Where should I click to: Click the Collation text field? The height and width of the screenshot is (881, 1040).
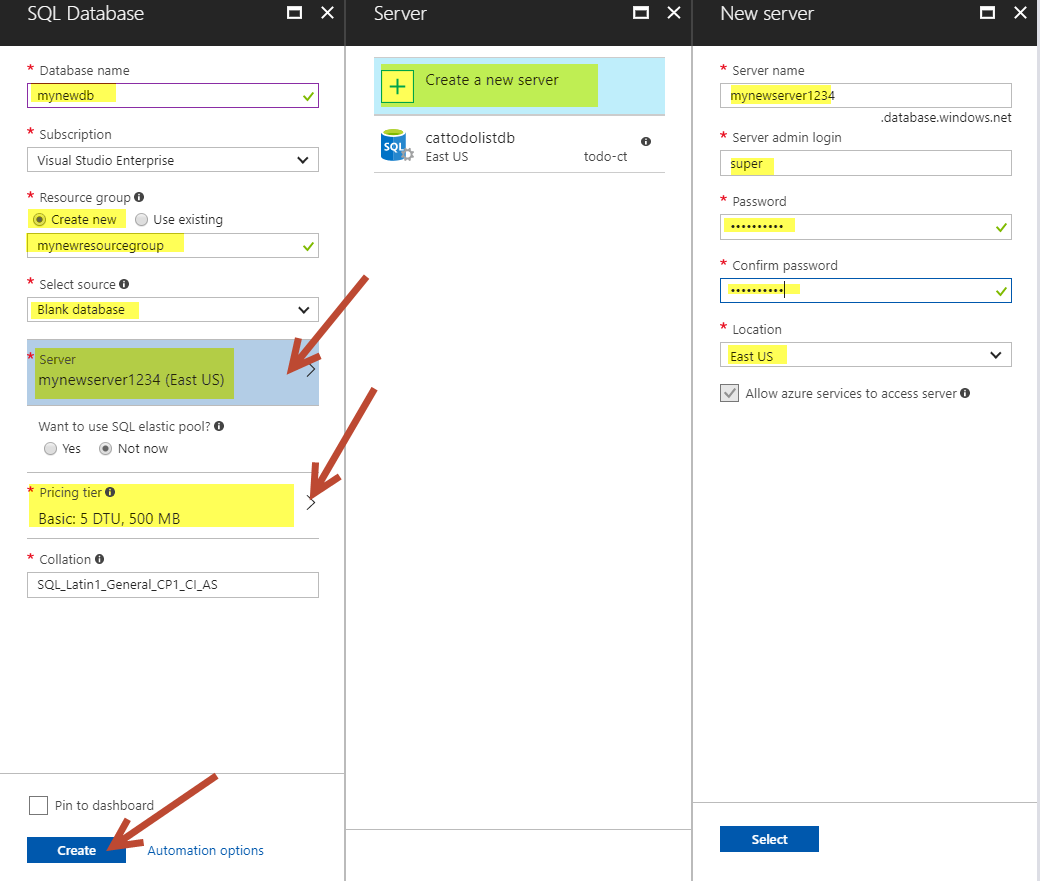coord(172,584)
